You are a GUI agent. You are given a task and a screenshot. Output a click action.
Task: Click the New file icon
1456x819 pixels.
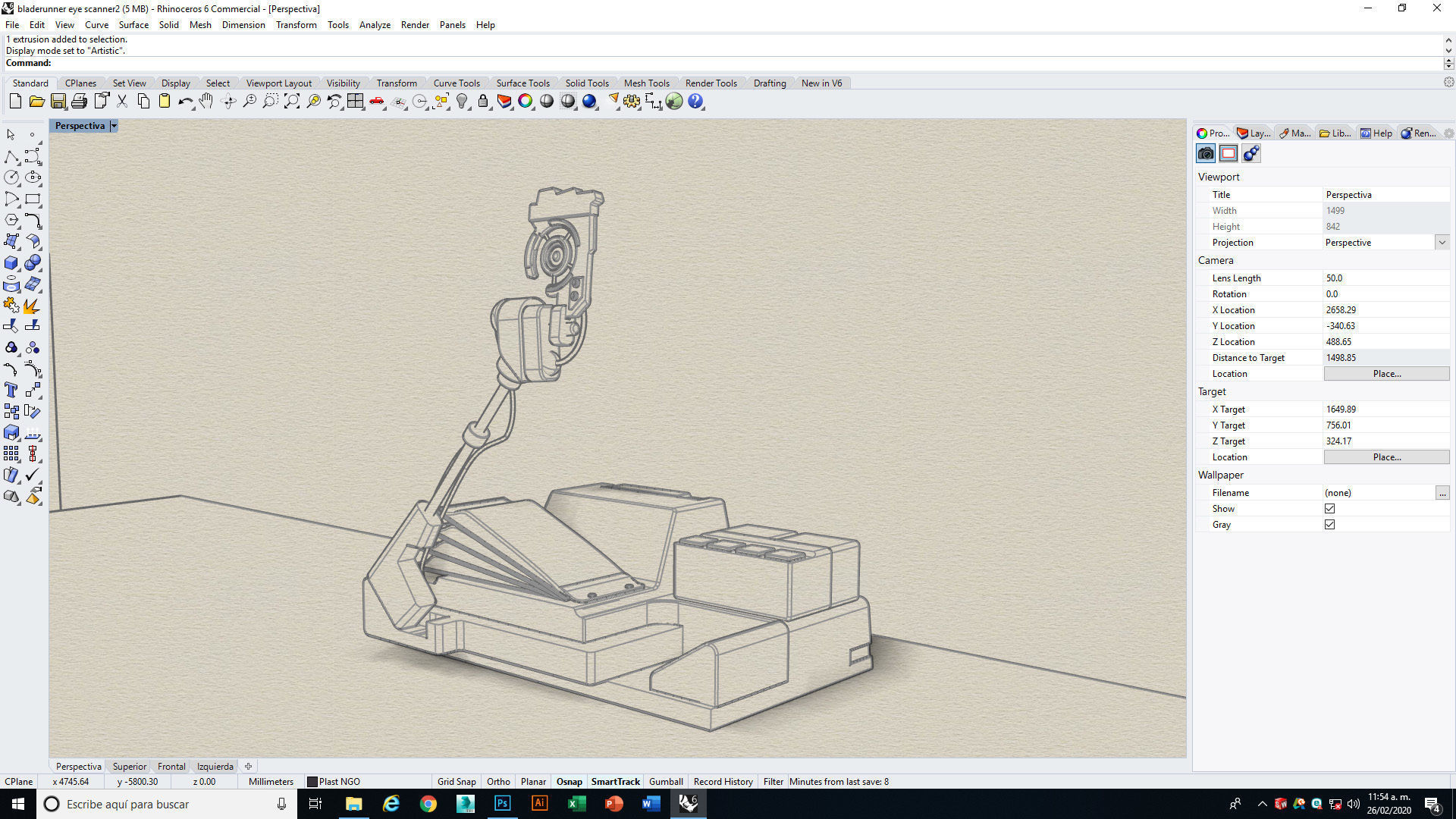click(15, 101)
